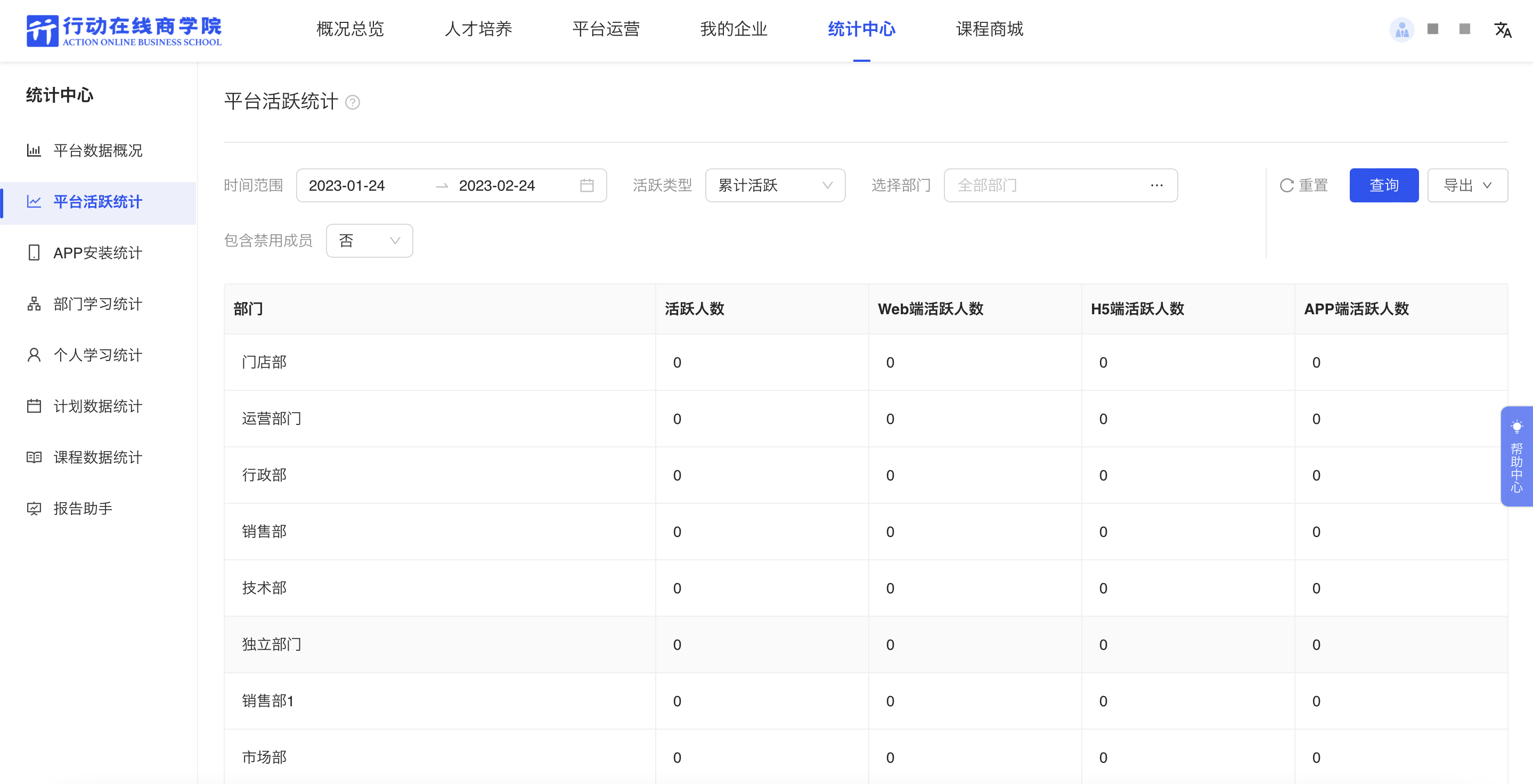This screenshot has height=784, width=1533.
Task: Select the 技术部 row
Action: point(866,589)
